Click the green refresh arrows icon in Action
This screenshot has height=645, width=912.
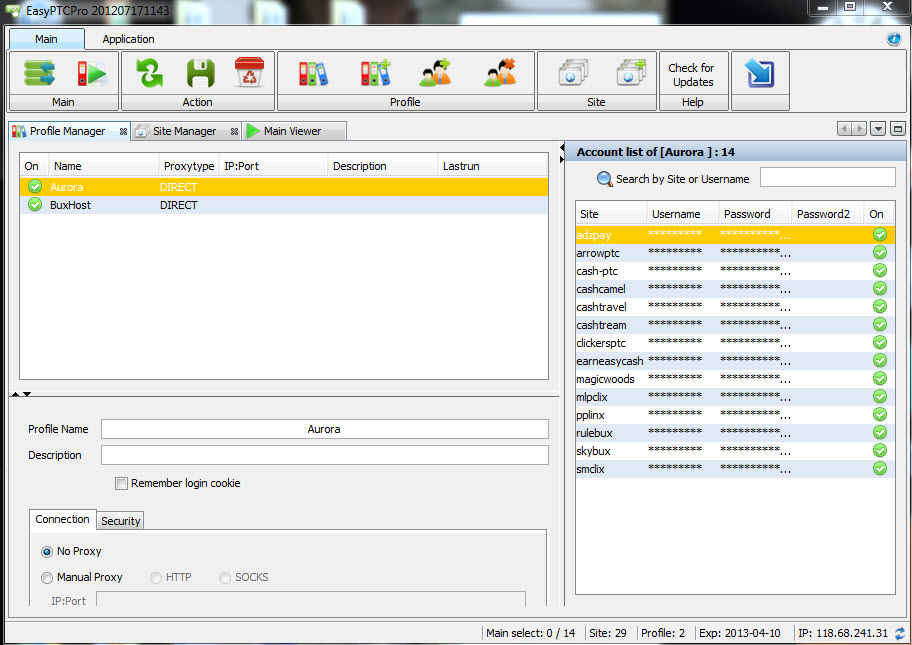point(149,73)
